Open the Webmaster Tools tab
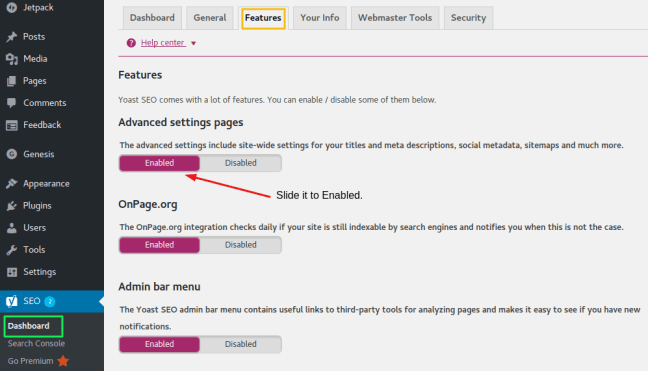The image size is (648, 371). click(395, 18)
